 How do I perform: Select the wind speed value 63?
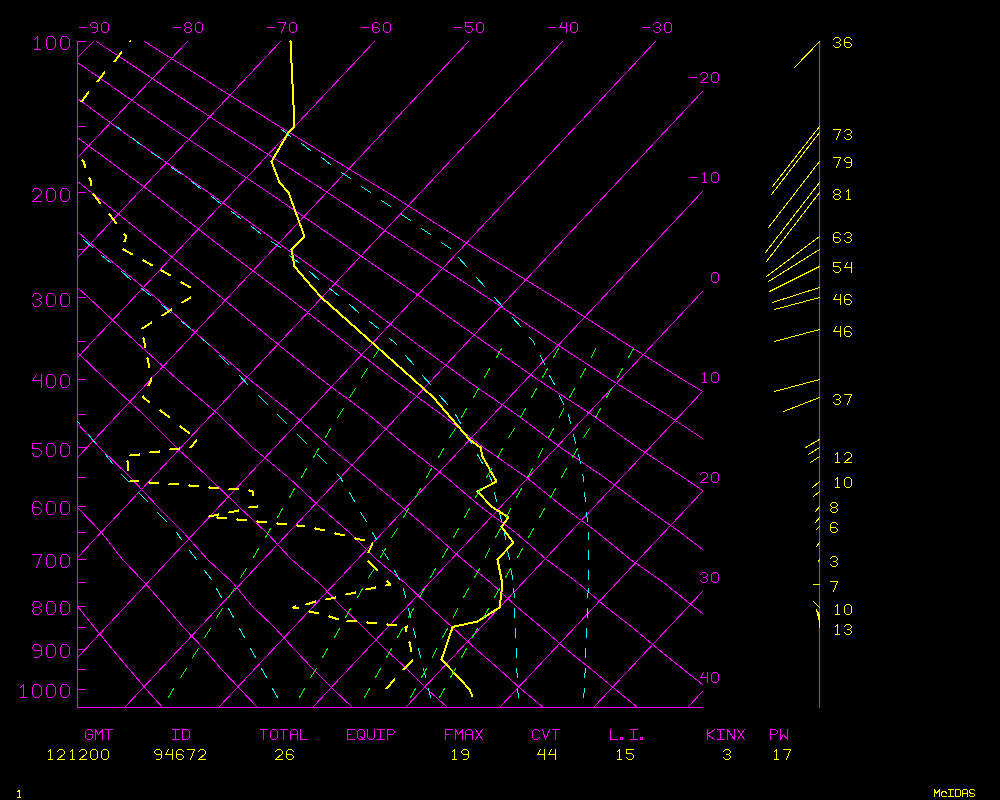[842, 238]
